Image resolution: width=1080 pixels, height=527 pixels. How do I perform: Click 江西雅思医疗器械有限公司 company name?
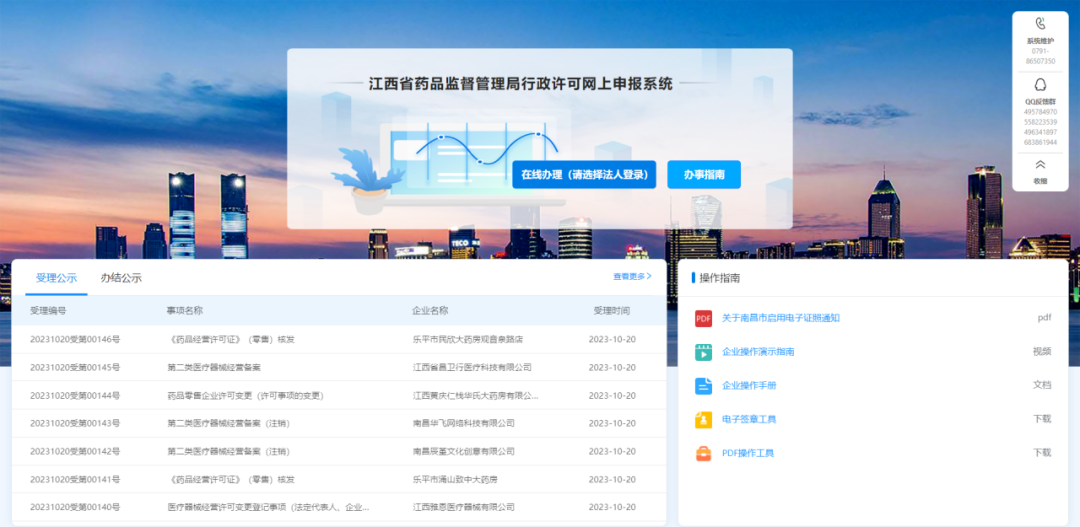[464, 507]
